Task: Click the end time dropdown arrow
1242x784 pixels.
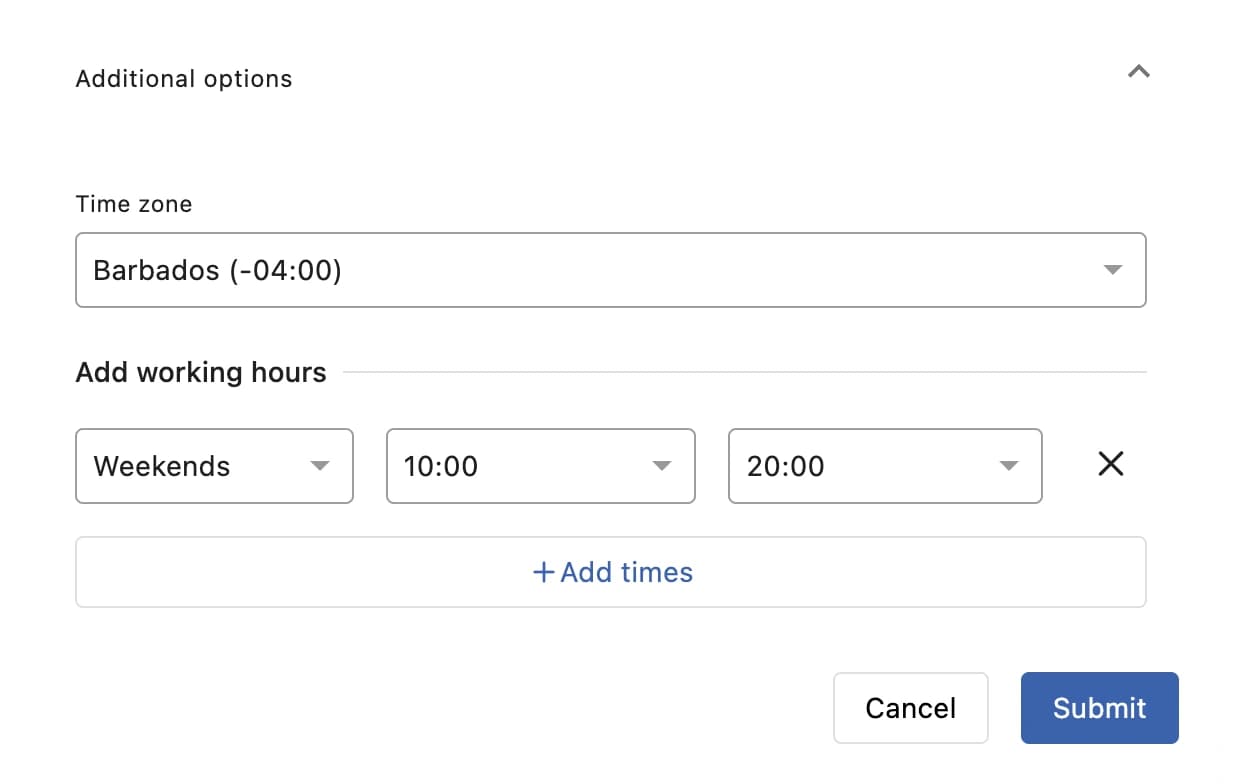Action: [x=1007, y=465]
